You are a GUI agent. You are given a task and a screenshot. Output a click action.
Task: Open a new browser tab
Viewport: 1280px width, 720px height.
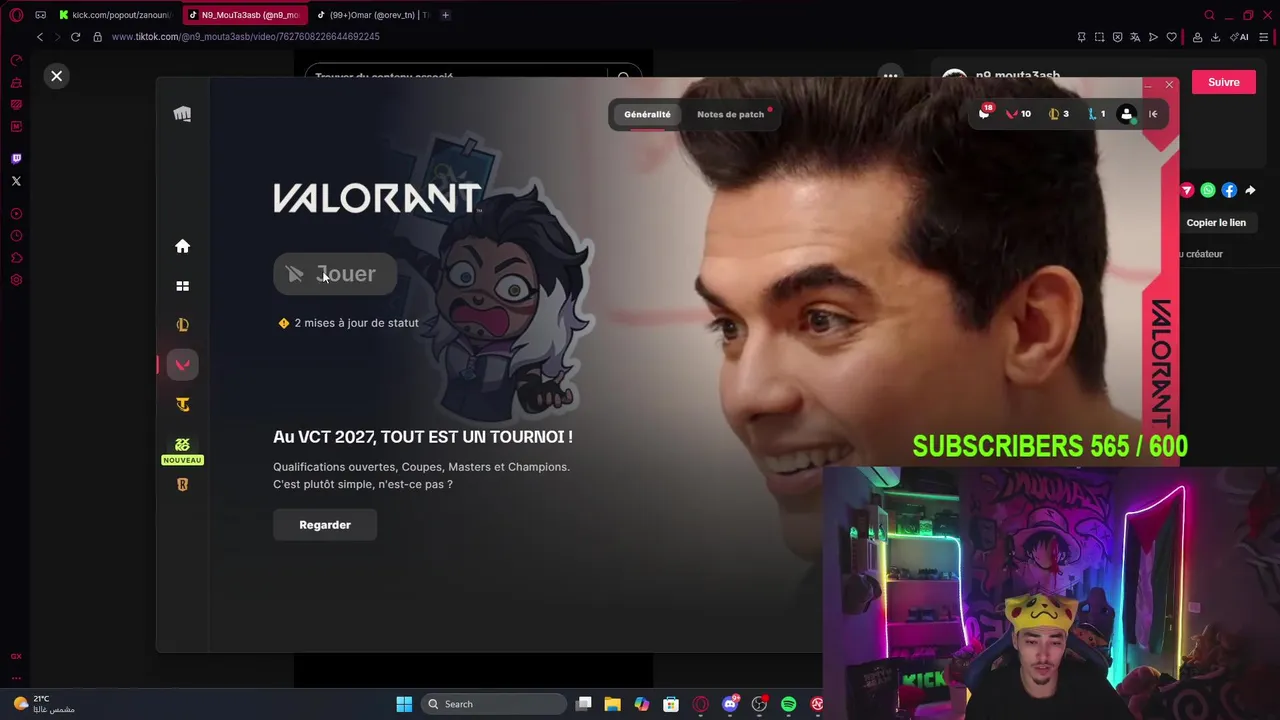445,15
